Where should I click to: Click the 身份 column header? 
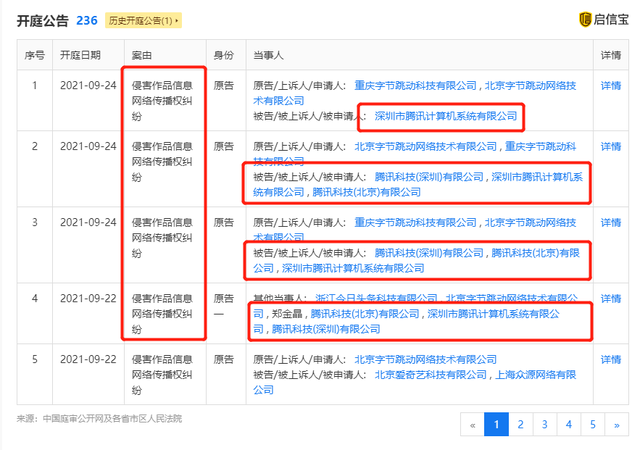click(x=224, y=55)
